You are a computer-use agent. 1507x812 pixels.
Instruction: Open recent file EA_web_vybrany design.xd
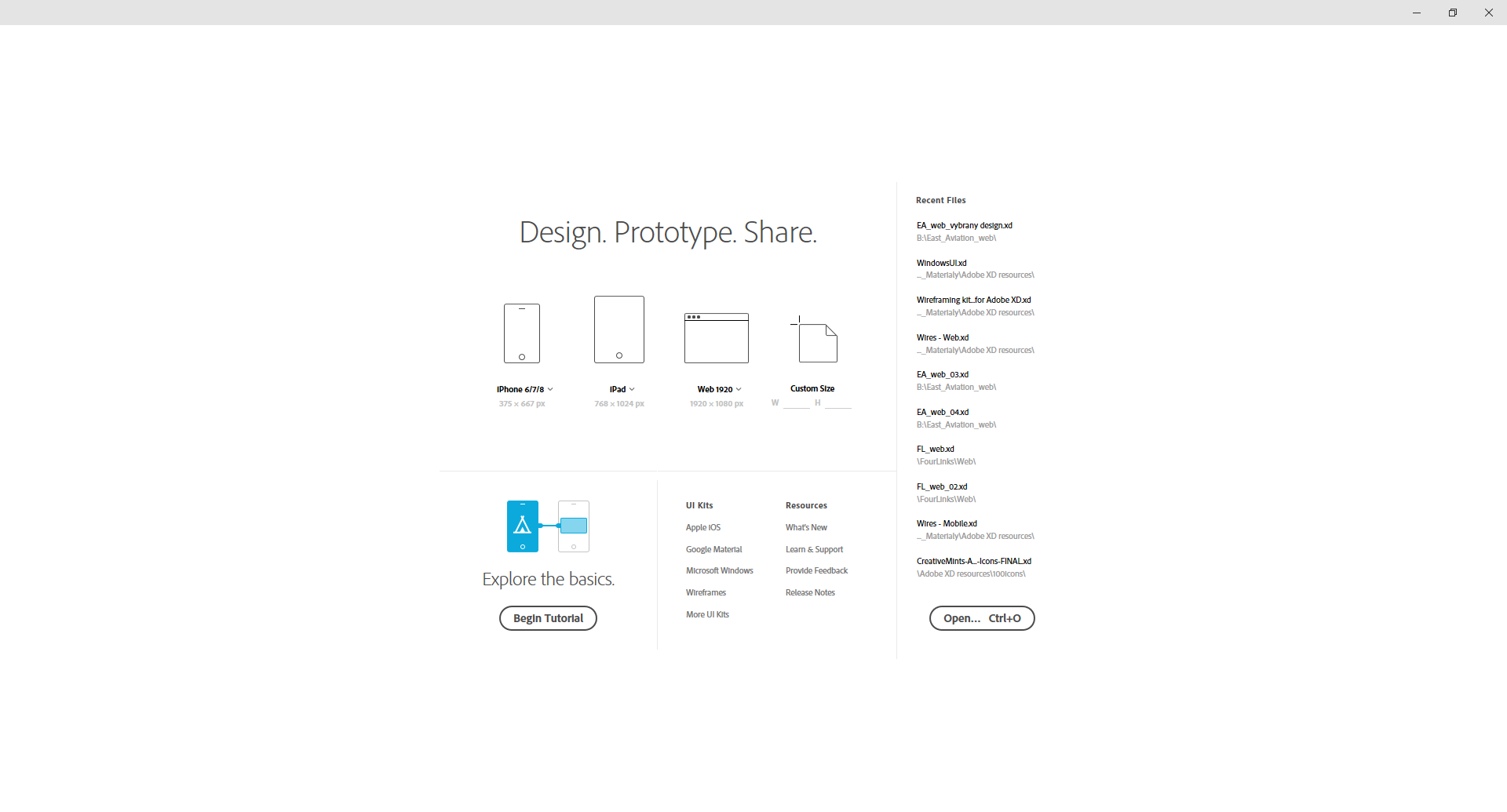click(964, 225)
